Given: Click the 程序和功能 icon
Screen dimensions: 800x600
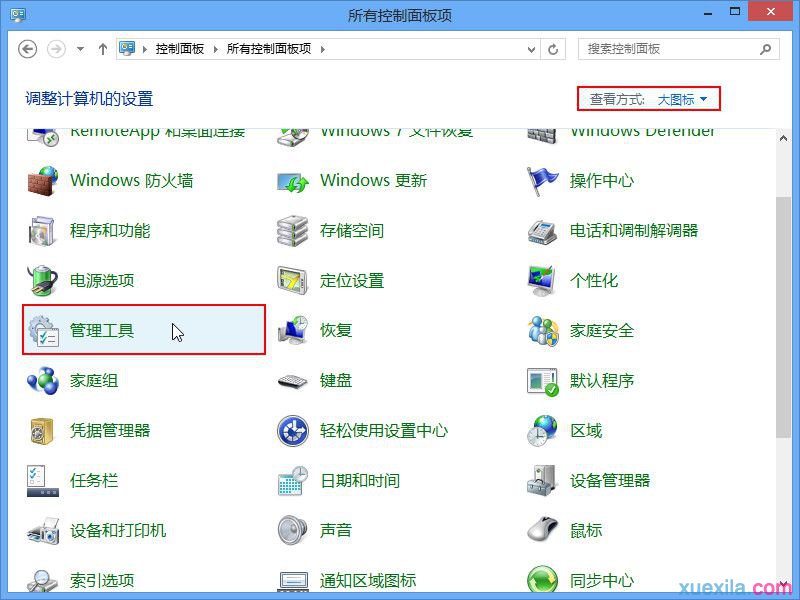Looking at the screenshot, I should click(42, 231).
